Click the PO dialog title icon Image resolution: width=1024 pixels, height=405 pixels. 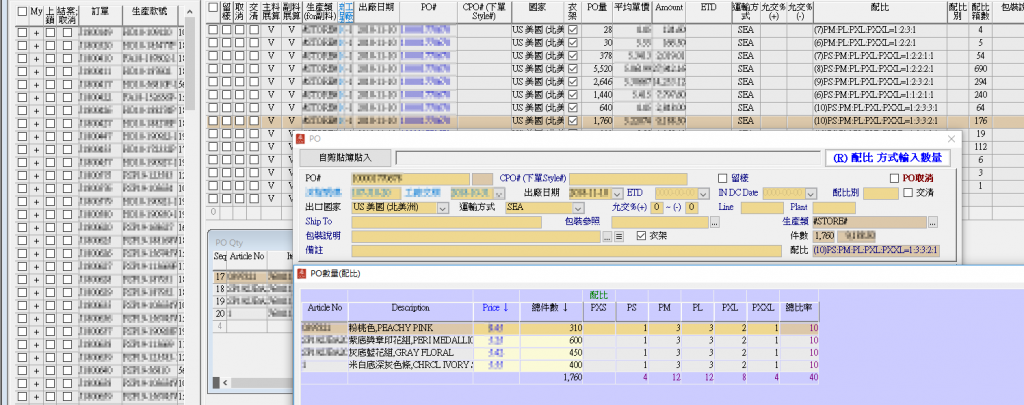pyautogui.click(x=300, y=138)
